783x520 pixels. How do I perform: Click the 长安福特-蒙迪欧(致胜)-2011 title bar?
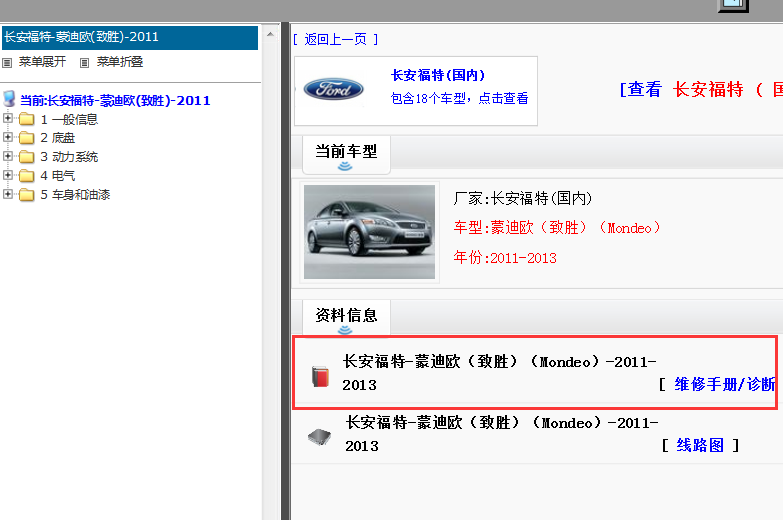[130, 38]
